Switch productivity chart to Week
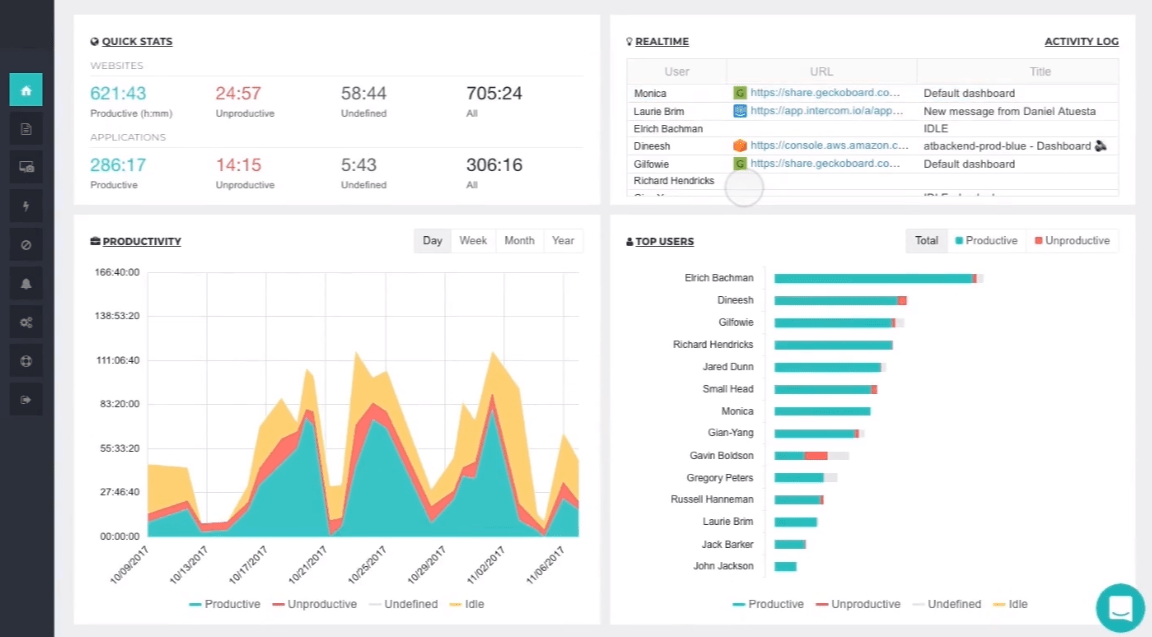The width and height of the screenshot is (1152, 637). pyautogui.click(x=473, y=241)
